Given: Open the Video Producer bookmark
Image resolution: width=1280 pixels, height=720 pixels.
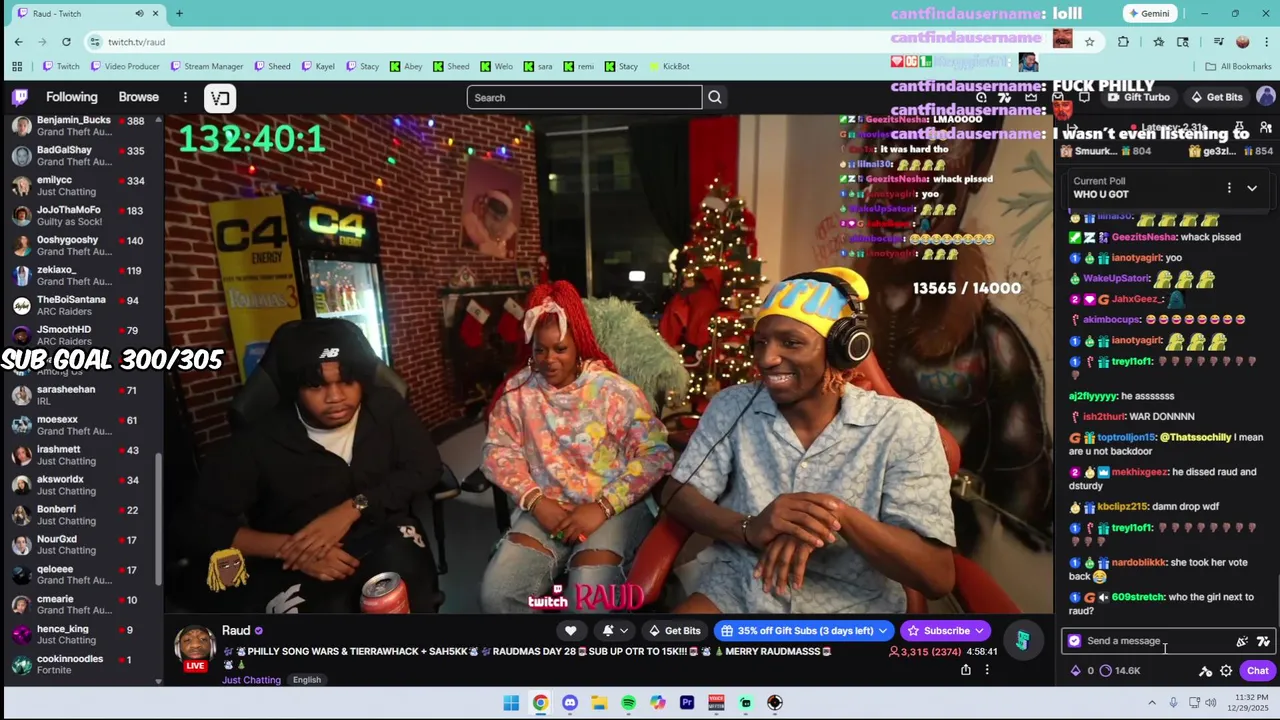Looking at the screenshot, I should [x=125, y=66].
